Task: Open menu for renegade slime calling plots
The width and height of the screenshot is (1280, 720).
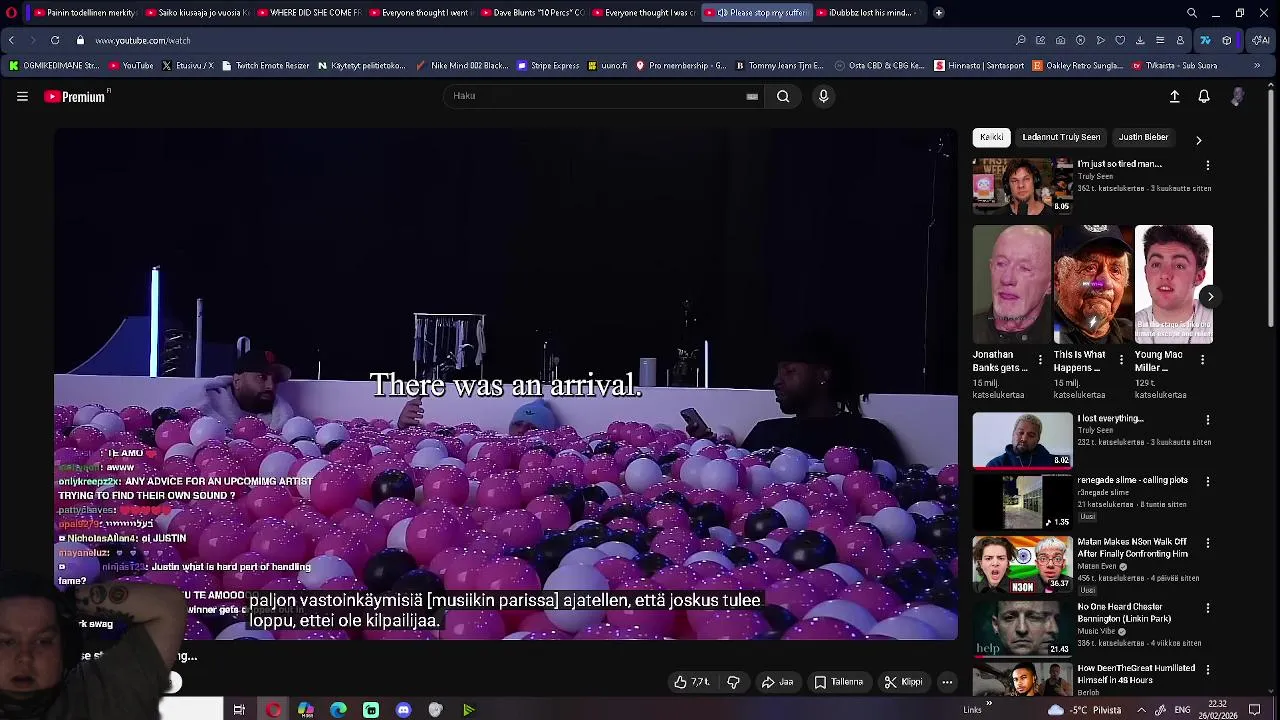Action: click(1207, 481)
